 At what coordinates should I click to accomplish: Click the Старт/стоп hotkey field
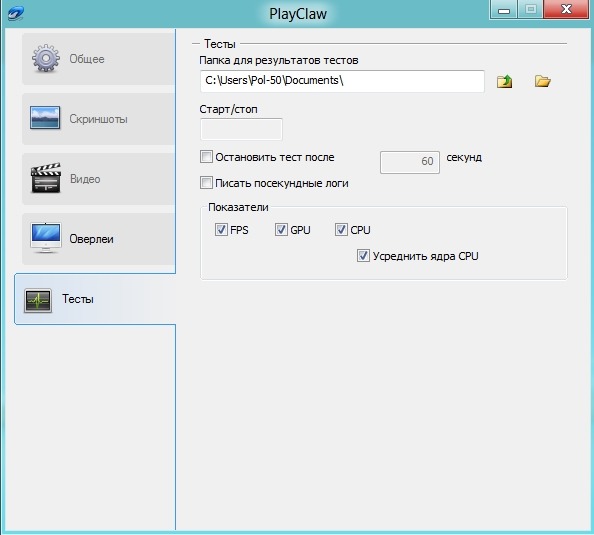click(x=241, y=129)
